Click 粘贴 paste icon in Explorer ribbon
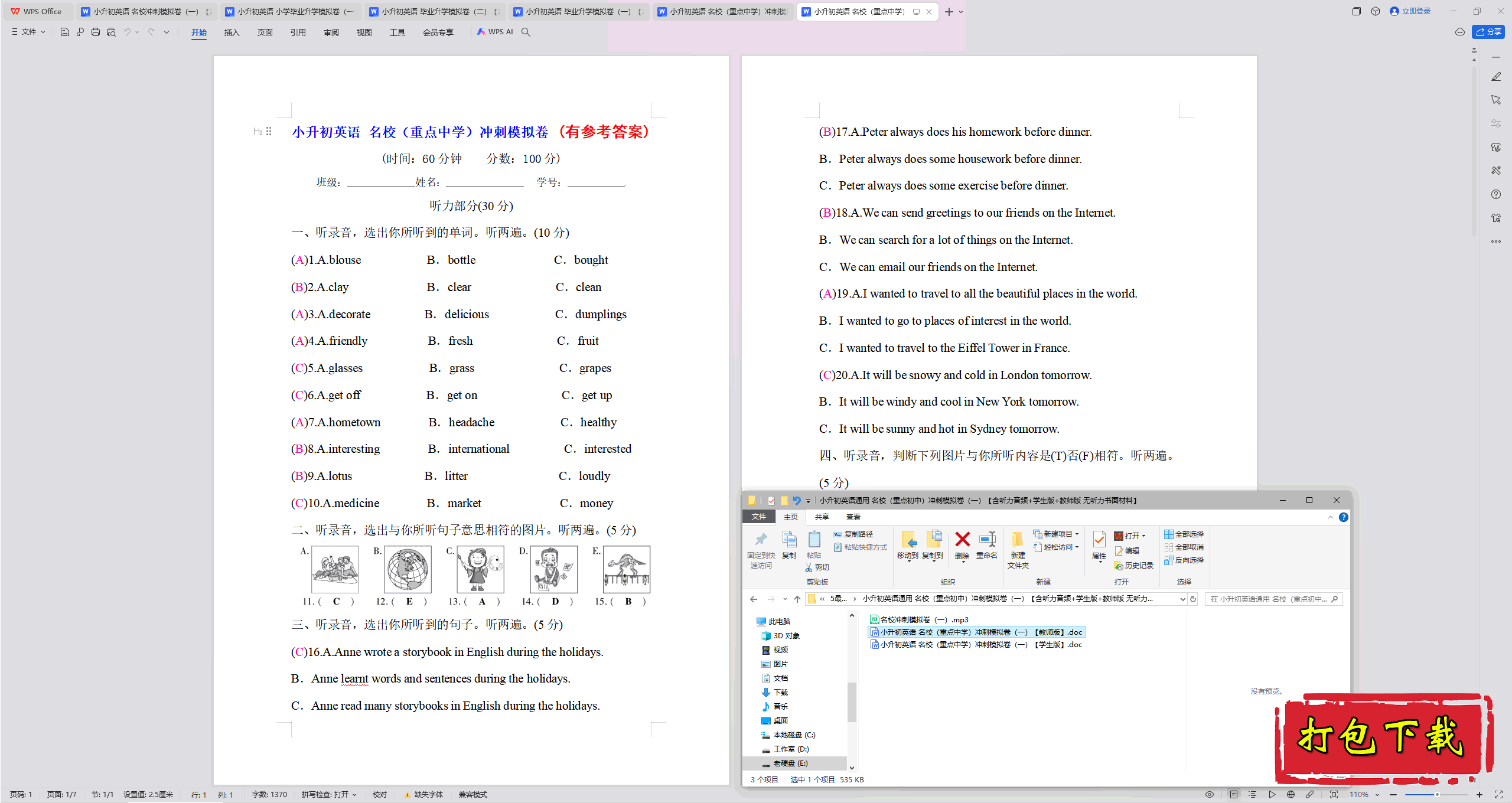This screenshot has height=803, width=1512. pyautogui.click(x=814, y=544)
